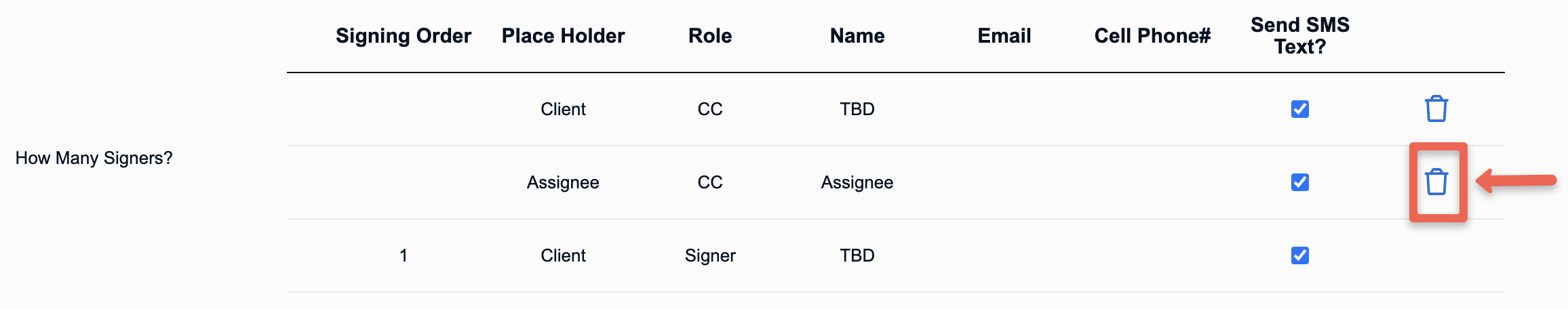This screenshot has height=309, width=1568.
Task: Select the Cell Phone# column header
Action: pyautogui.click(x=1152, y=36)
